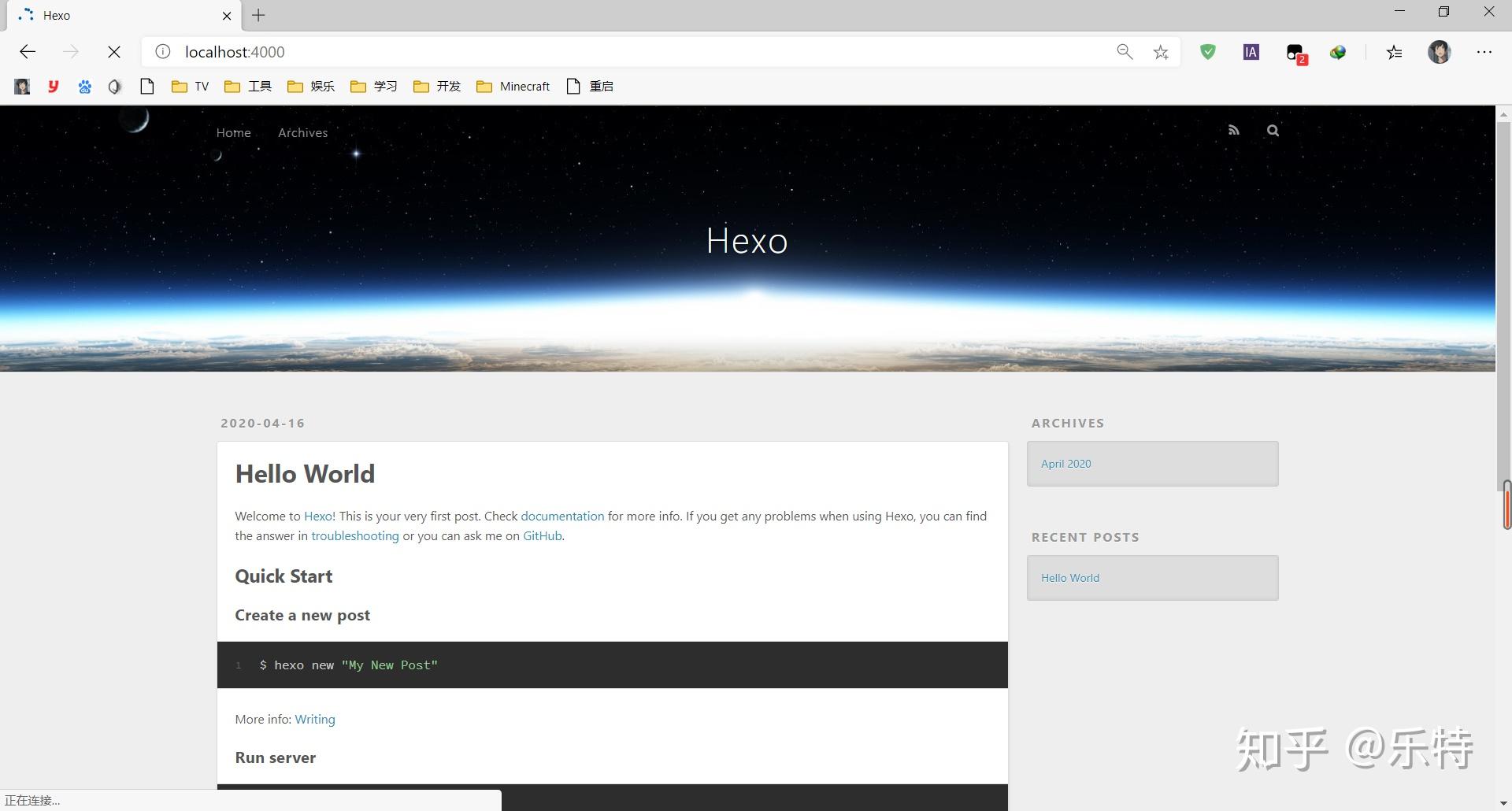Screen dimensions: 1512x811
Task: Select Home in the blog navigation
Action: point(233,132)
